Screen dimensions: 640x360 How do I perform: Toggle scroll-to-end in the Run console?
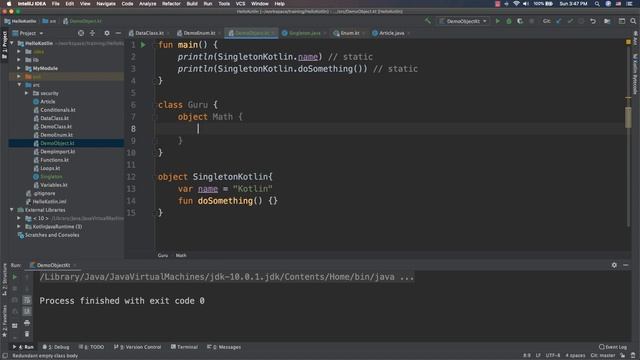[x=27, y=311]
